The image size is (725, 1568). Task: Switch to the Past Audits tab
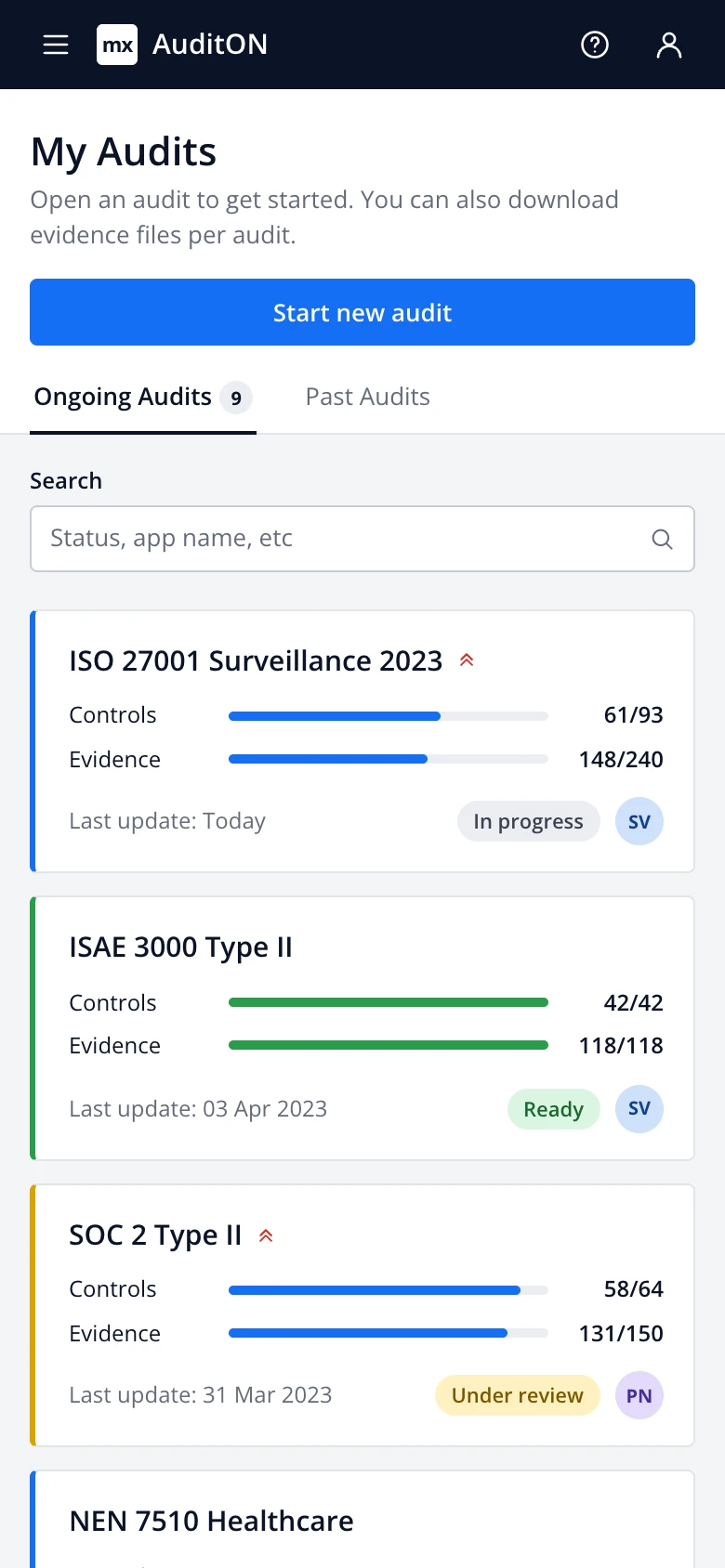368,398
